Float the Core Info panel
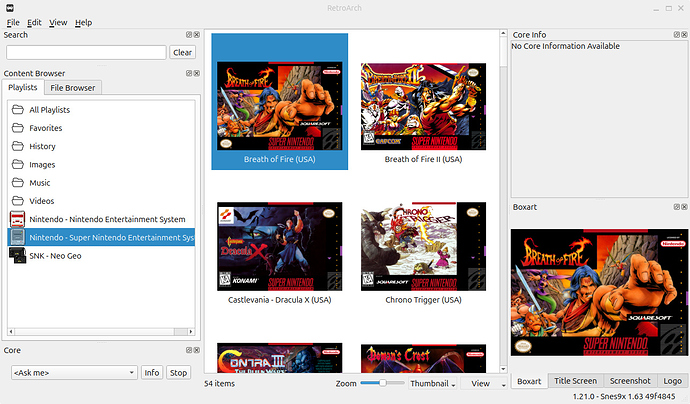Viewport: 690px width, 404px height. click(677, 35)
